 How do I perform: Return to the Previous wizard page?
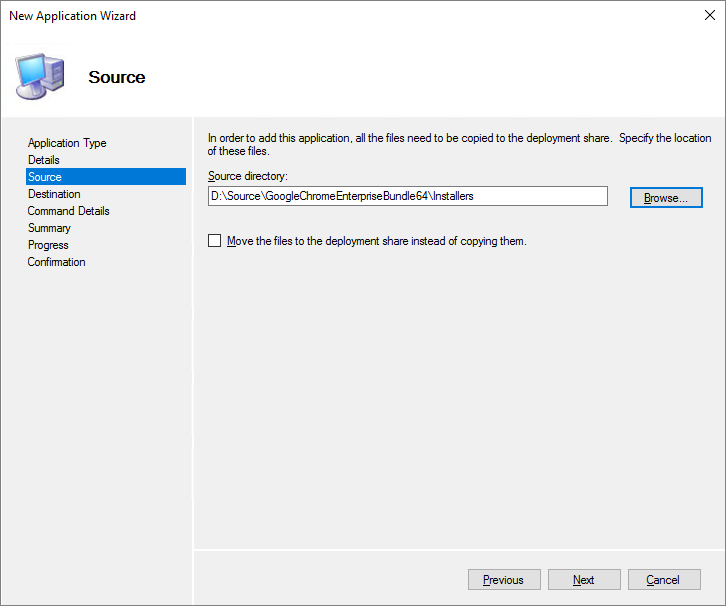tap(503, 580)
